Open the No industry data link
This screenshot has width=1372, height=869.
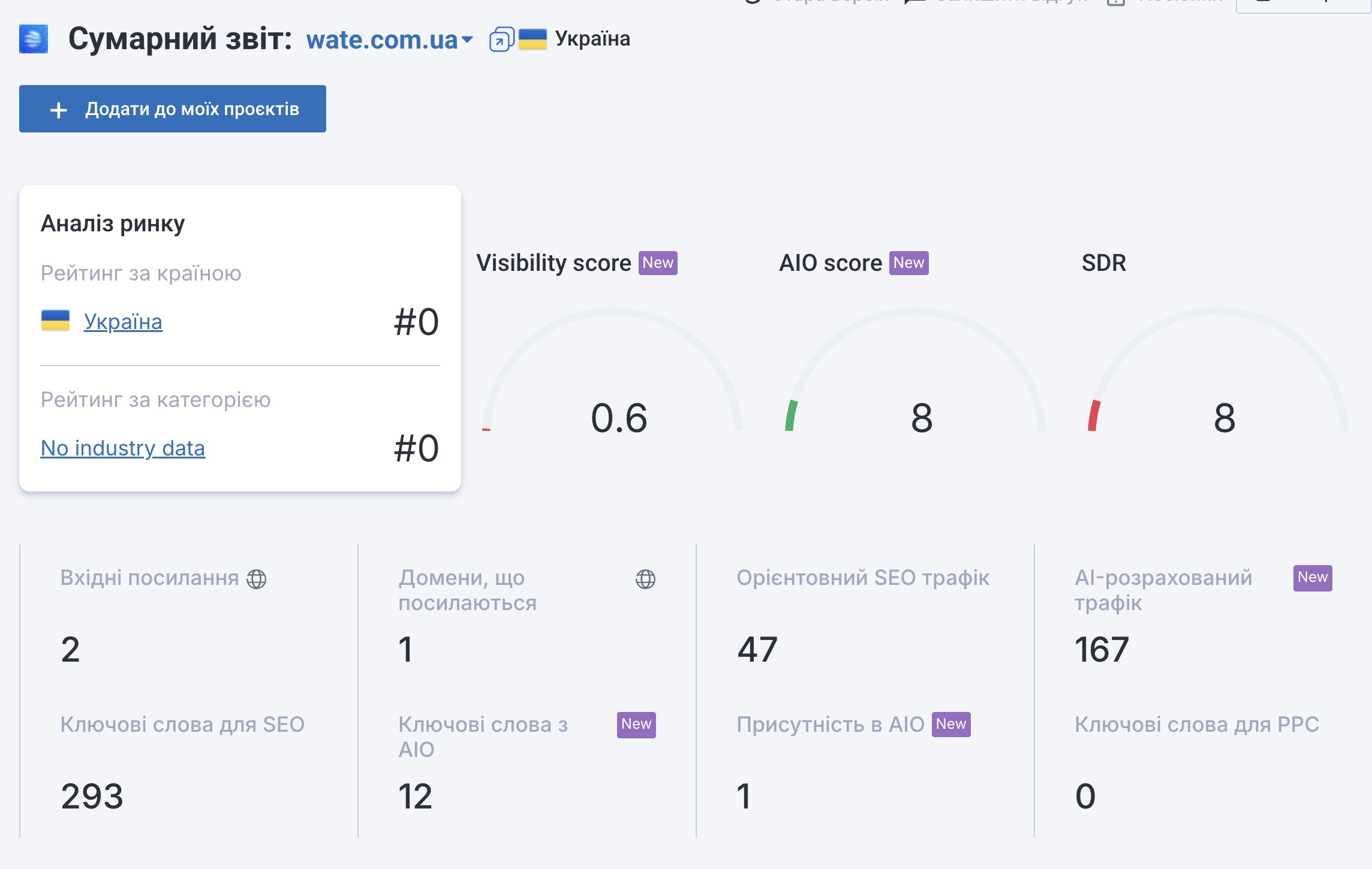123,448
